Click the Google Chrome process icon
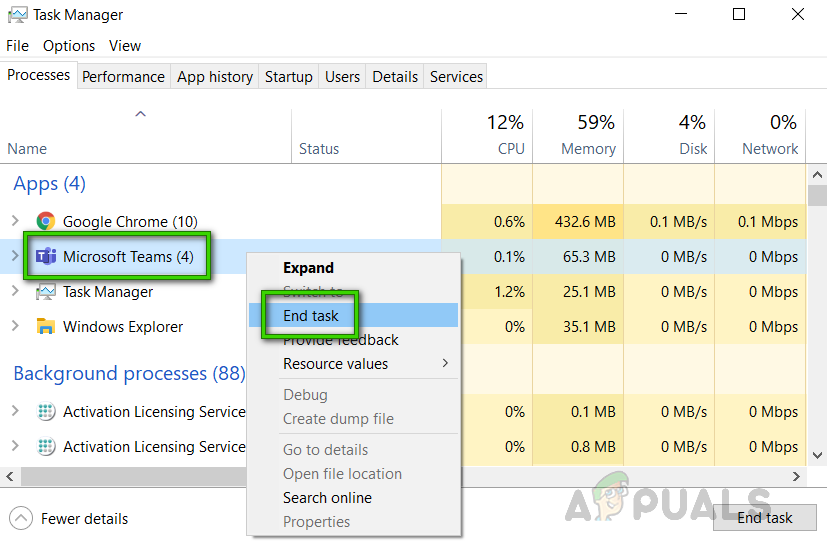Image resolution: width=827 pixels, height=546 pixels. [x=45, y=221]
